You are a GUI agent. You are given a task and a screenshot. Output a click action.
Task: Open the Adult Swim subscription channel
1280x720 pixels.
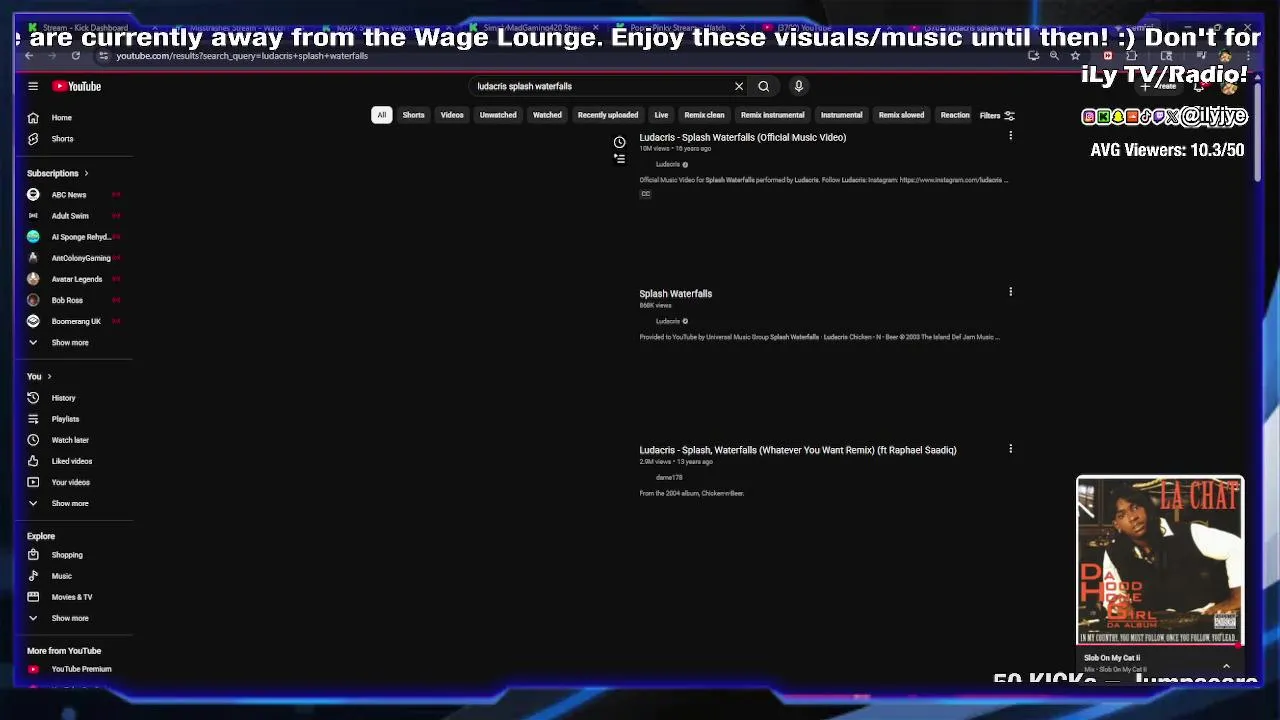pos(70,216)
